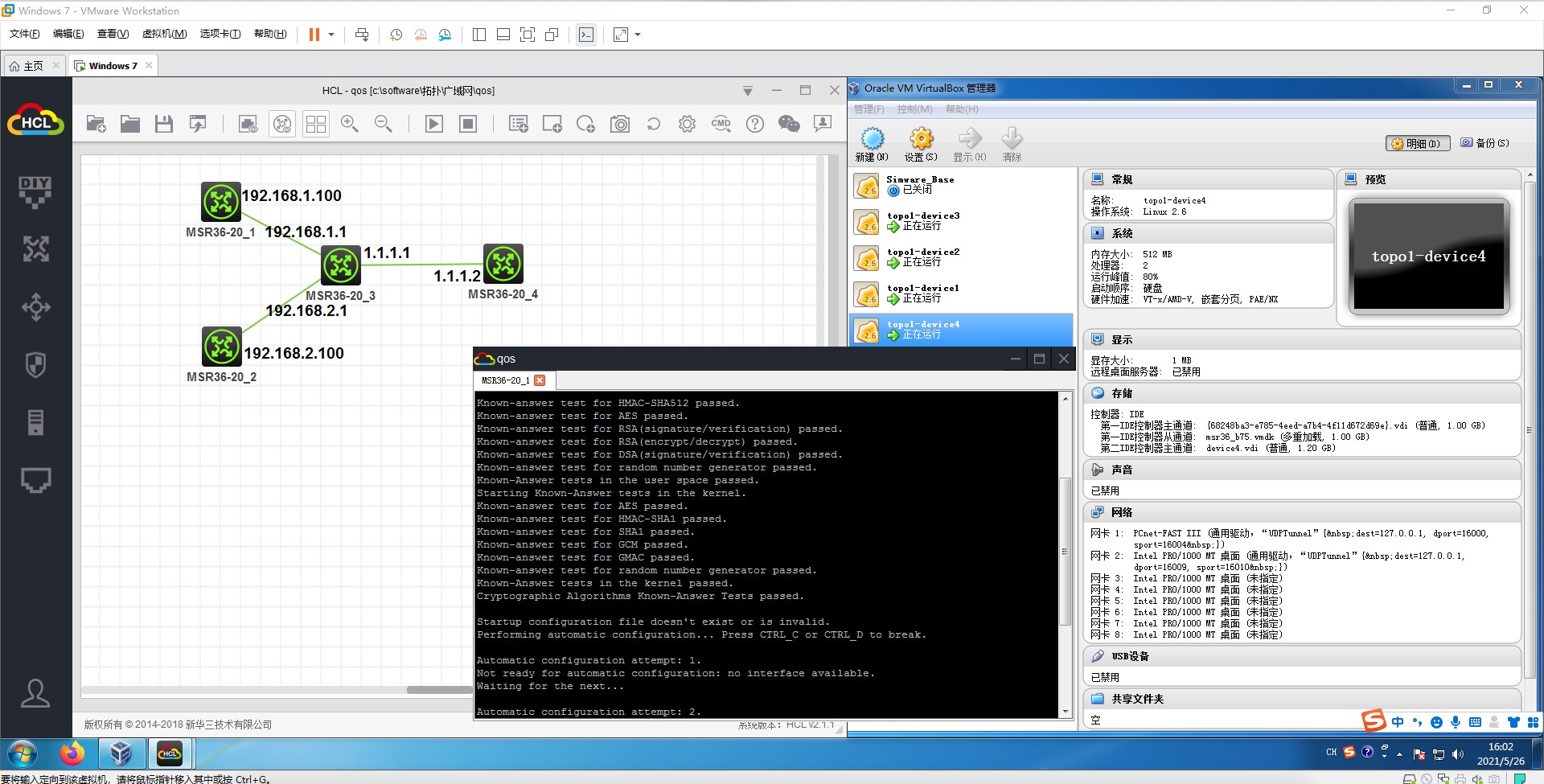
Task: Open HCL settings gear icon
Action: tap(687, 124)
